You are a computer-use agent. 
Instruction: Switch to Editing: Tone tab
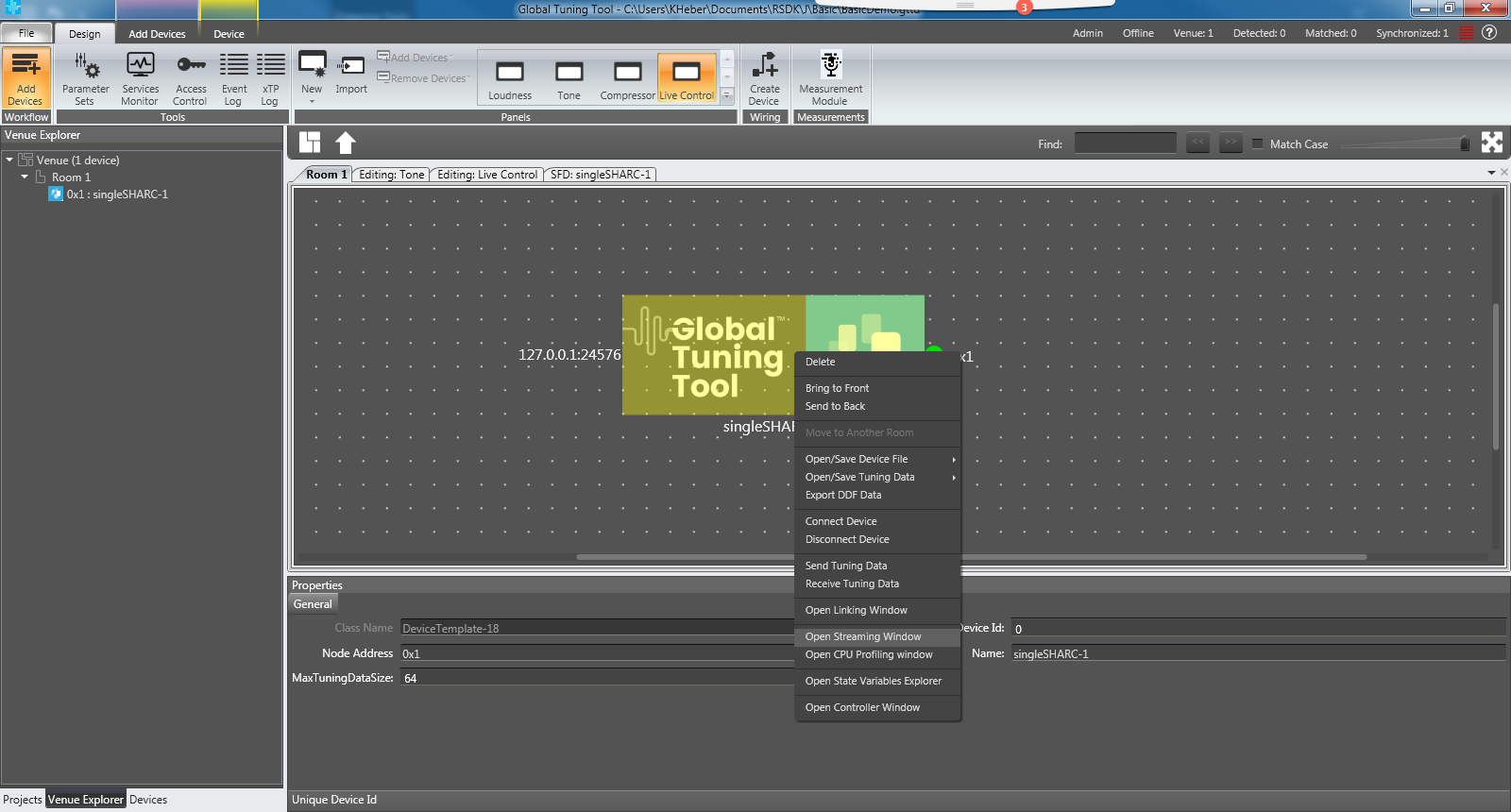(x=391, y=175)
